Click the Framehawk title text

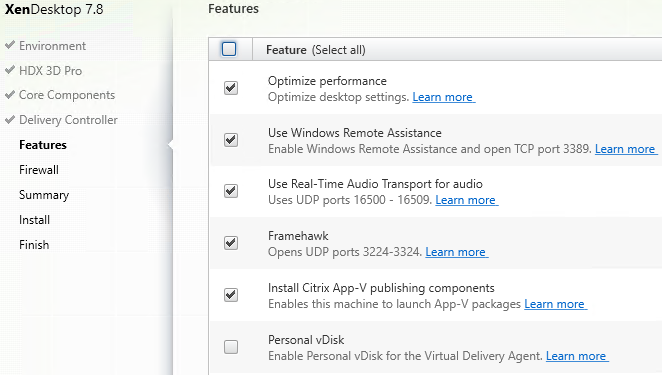pyautogui.click(x=298, y=236)
